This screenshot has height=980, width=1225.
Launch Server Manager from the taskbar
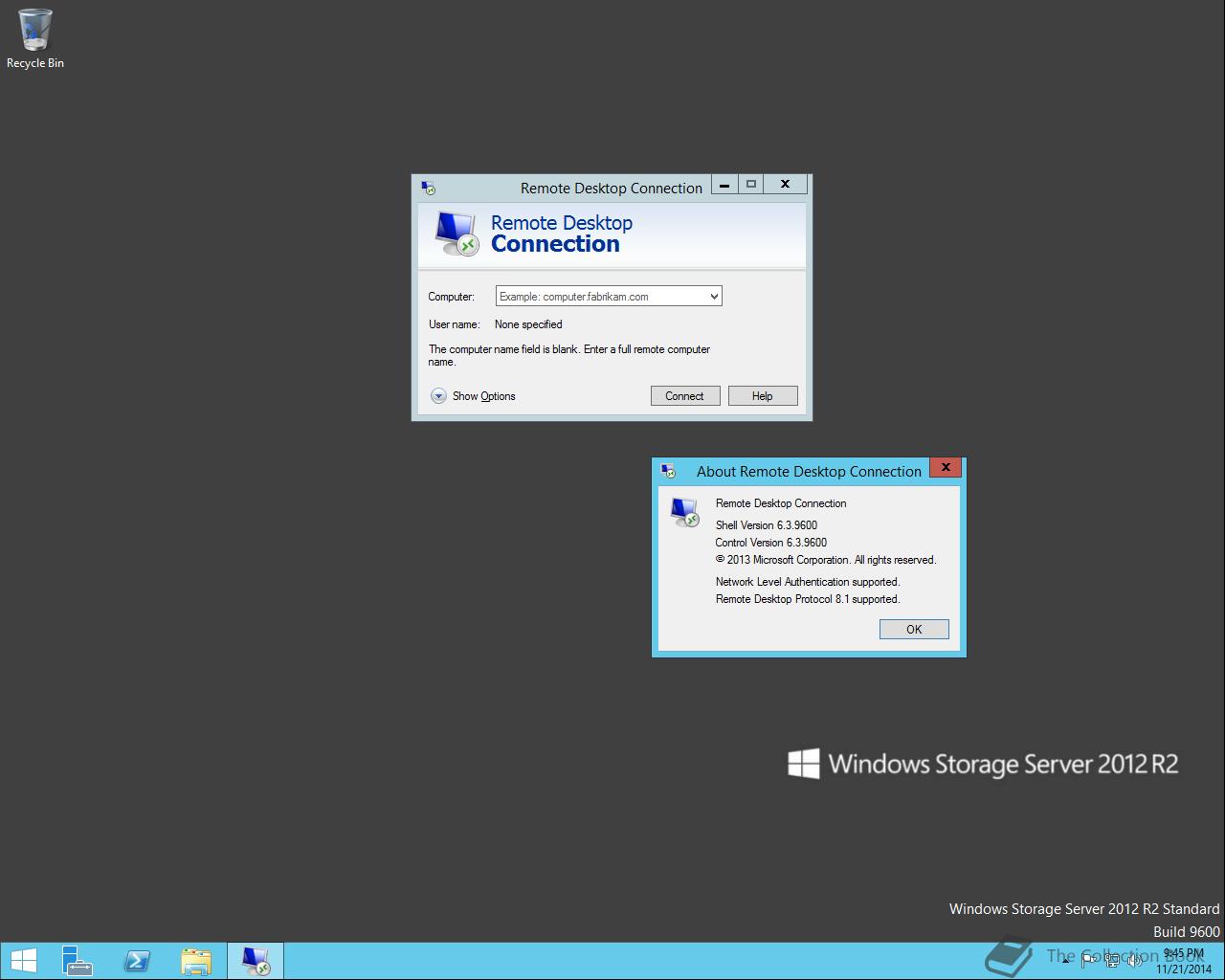point(78,961)
